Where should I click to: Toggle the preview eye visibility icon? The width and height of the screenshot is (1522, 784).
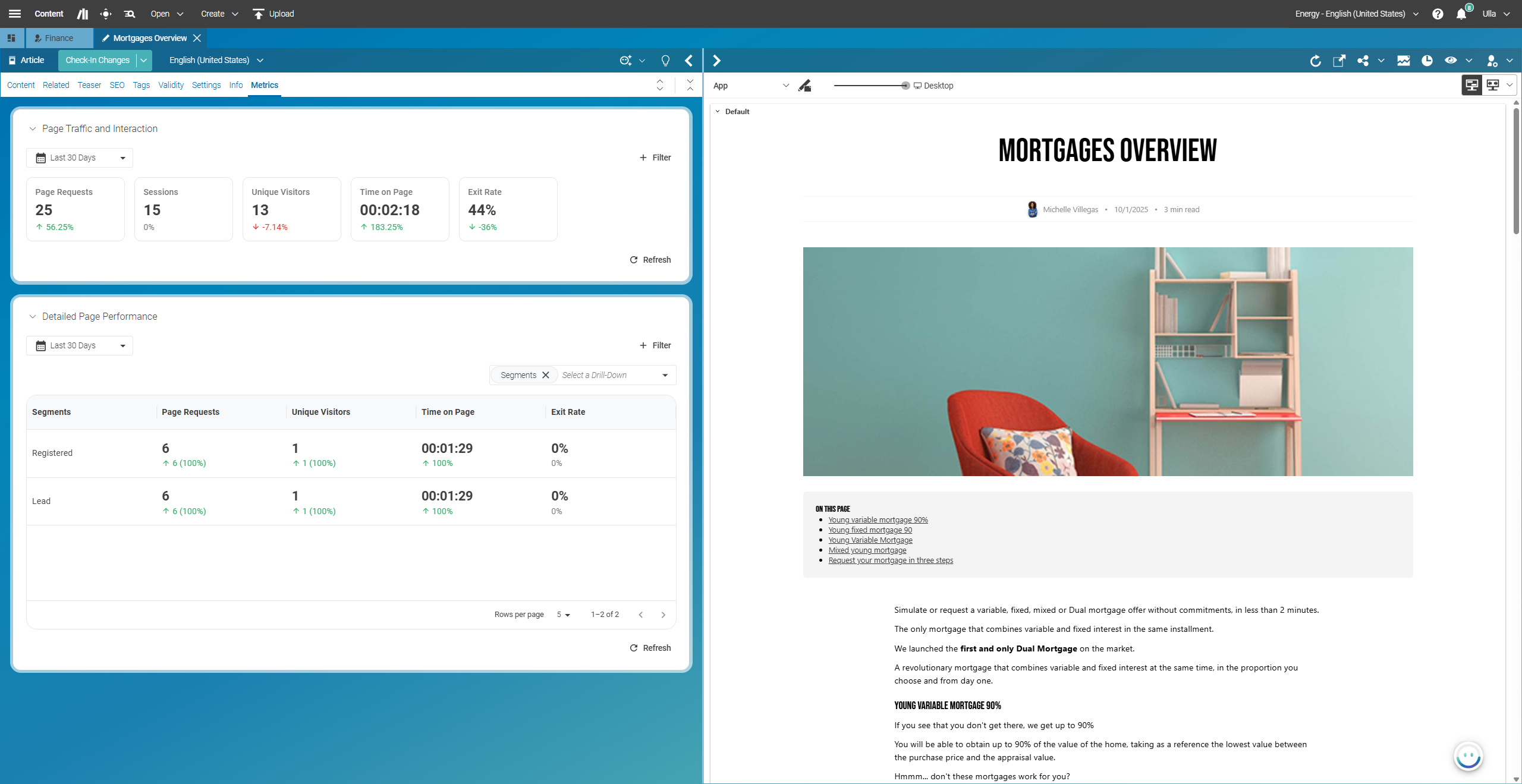(x=1451, y=61)
